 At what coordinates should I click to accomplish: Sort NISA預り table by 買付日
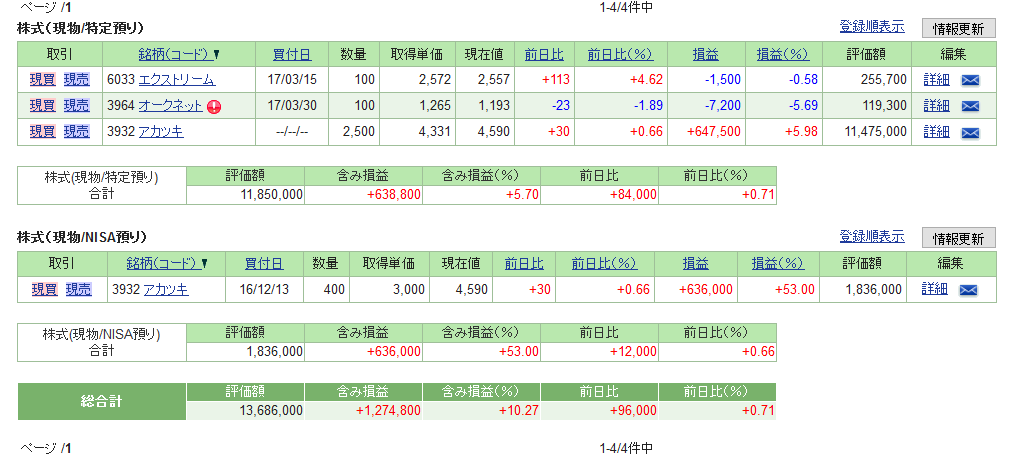pyautogui.click(x=264, y=263)
